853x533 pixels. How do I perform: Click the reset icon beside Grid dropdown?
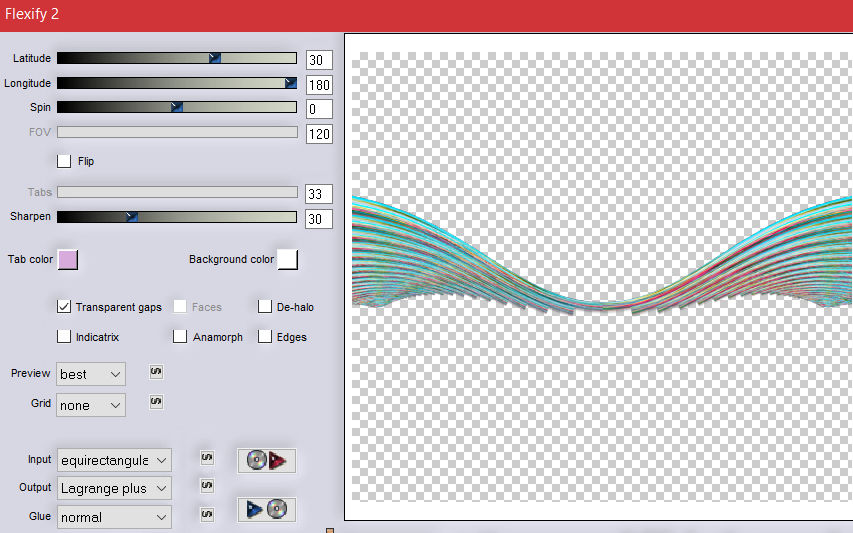(x=156, y=402)
